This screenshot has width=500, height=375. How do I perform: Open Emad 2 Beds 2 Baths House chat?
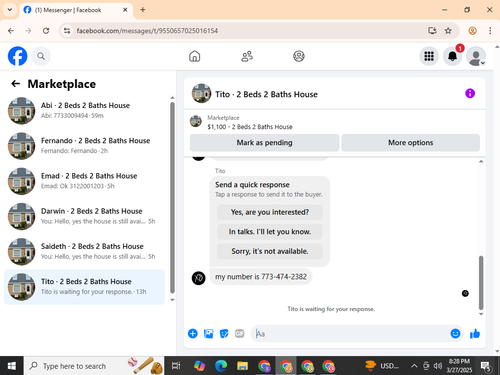click(84, 181)
